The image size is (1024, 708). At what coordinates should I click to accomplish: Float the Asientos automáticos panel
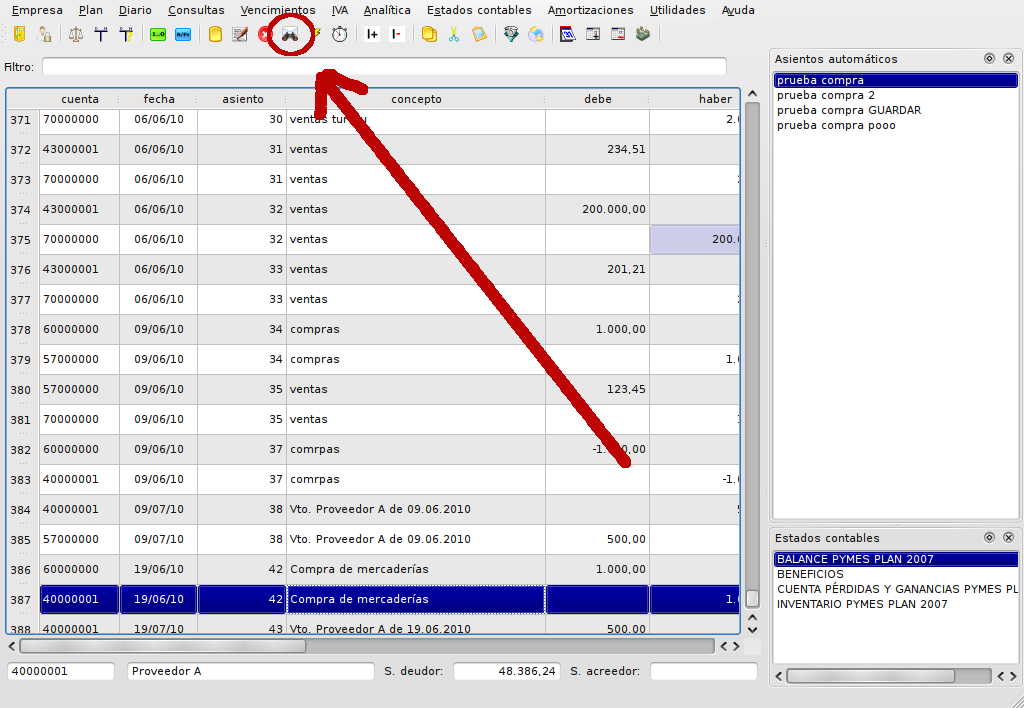click(x=989, y=59)
